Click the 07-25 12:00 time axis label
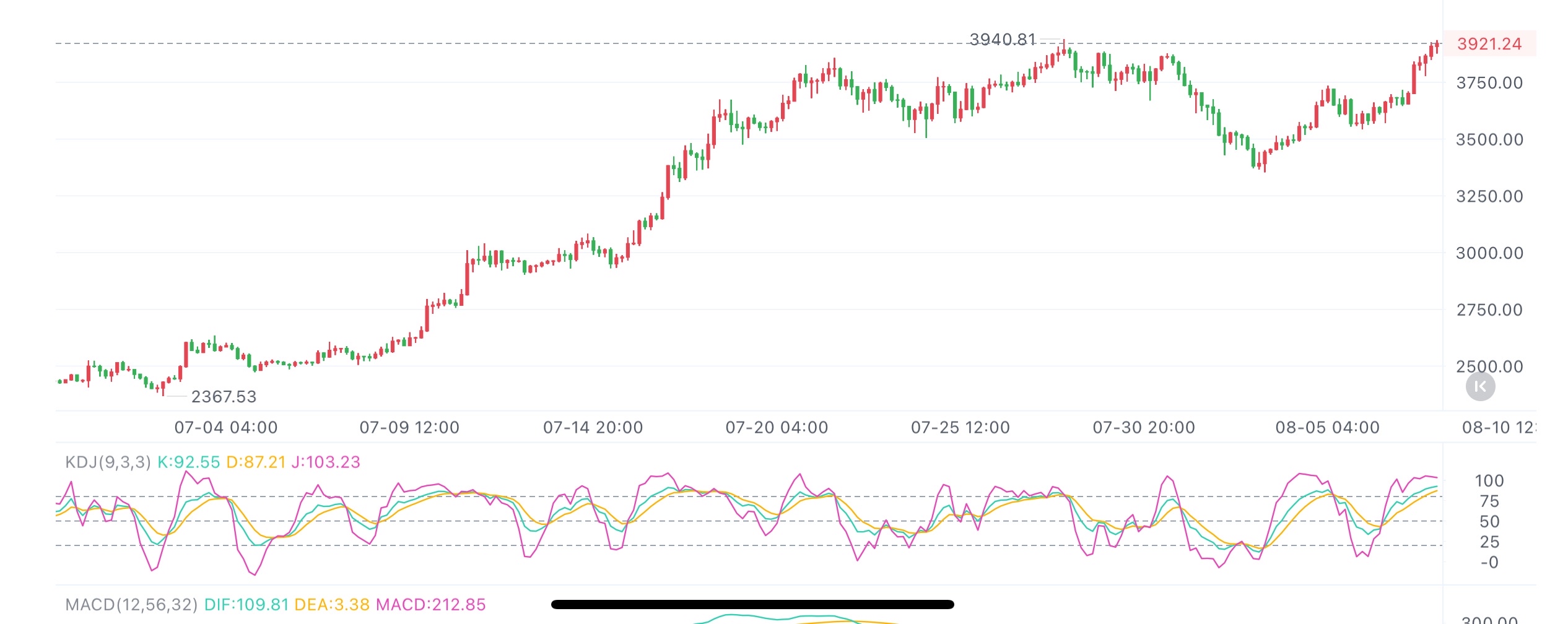 pyautogui.click(x=960, y=428)
